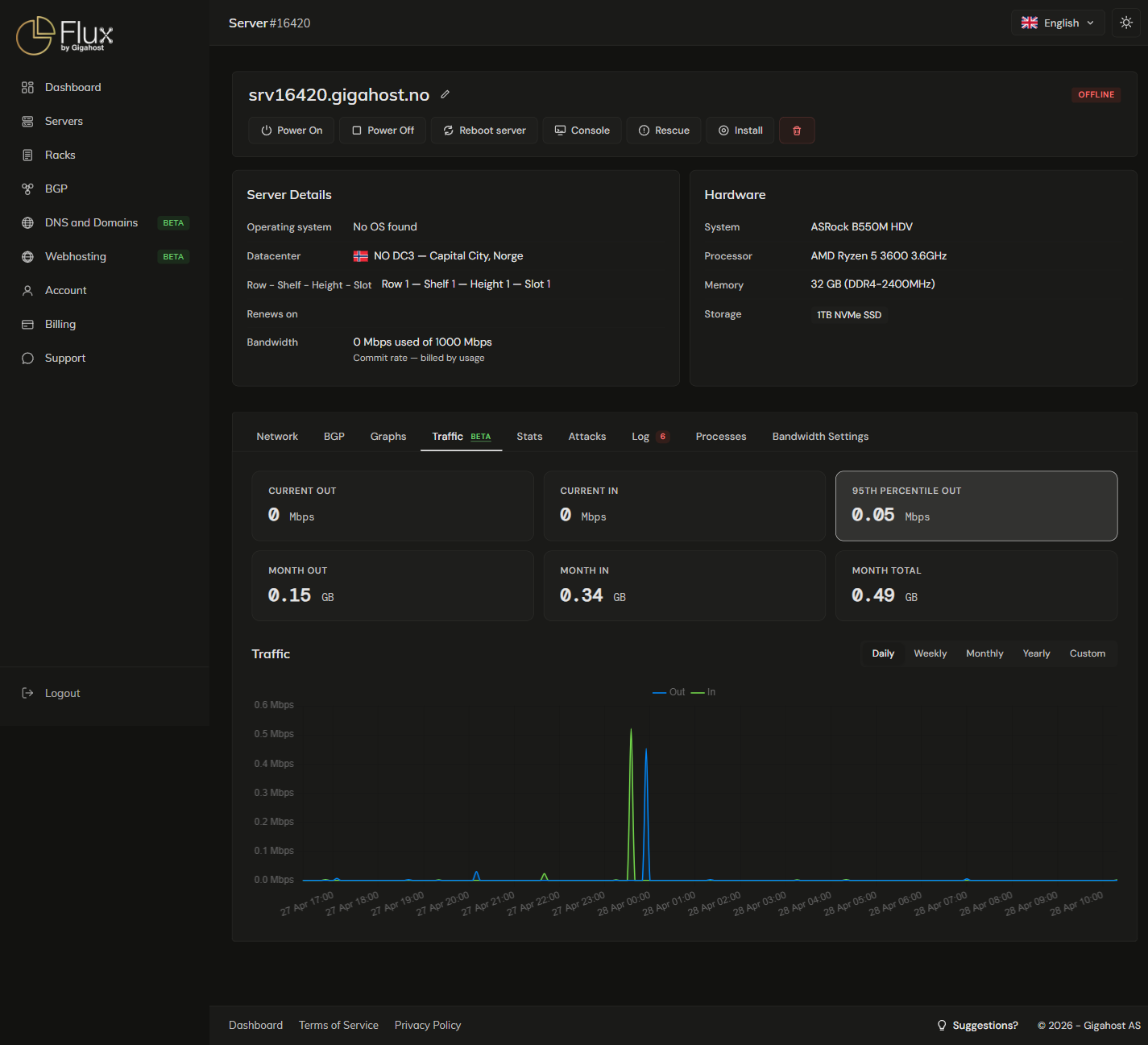Click the Month Total stat card
Viewport: 1148px width, 1045px height.
pos(976,586)
